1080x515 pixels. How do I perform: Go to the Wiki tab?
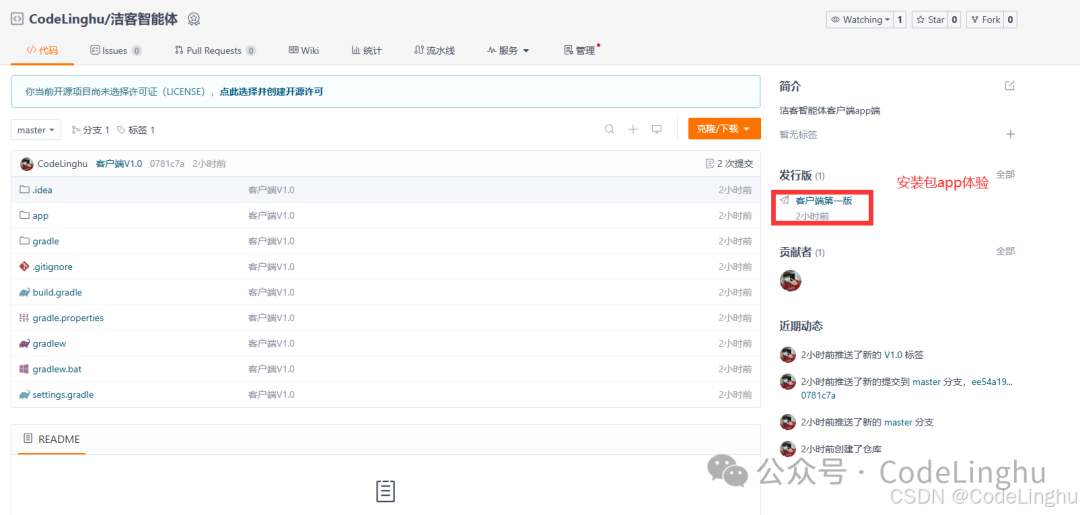click(x=304, y=50)
